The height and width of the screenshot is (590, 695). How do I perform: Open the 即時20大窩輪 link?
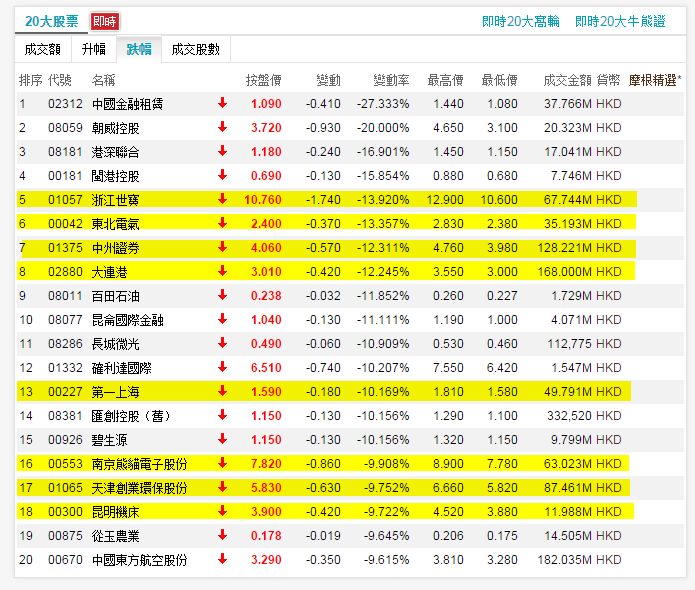520,21
